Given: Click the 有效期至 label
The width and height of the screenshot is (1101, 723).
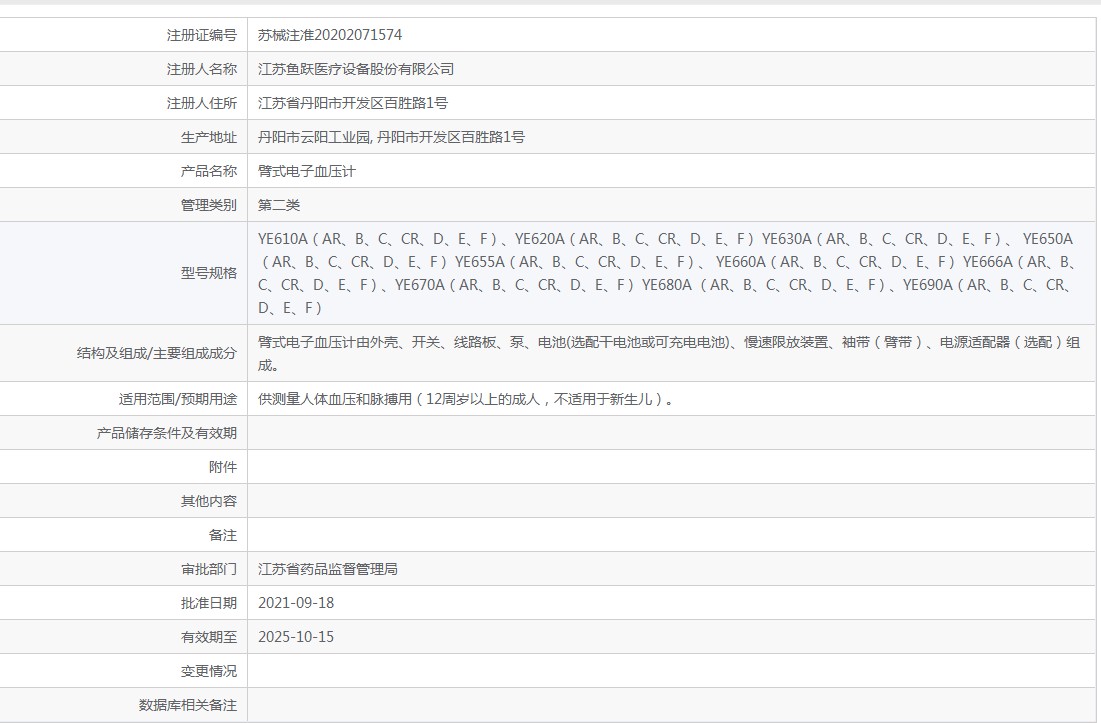Looking at the screenshot, I should pyautogui.click(x=209, y=637).
